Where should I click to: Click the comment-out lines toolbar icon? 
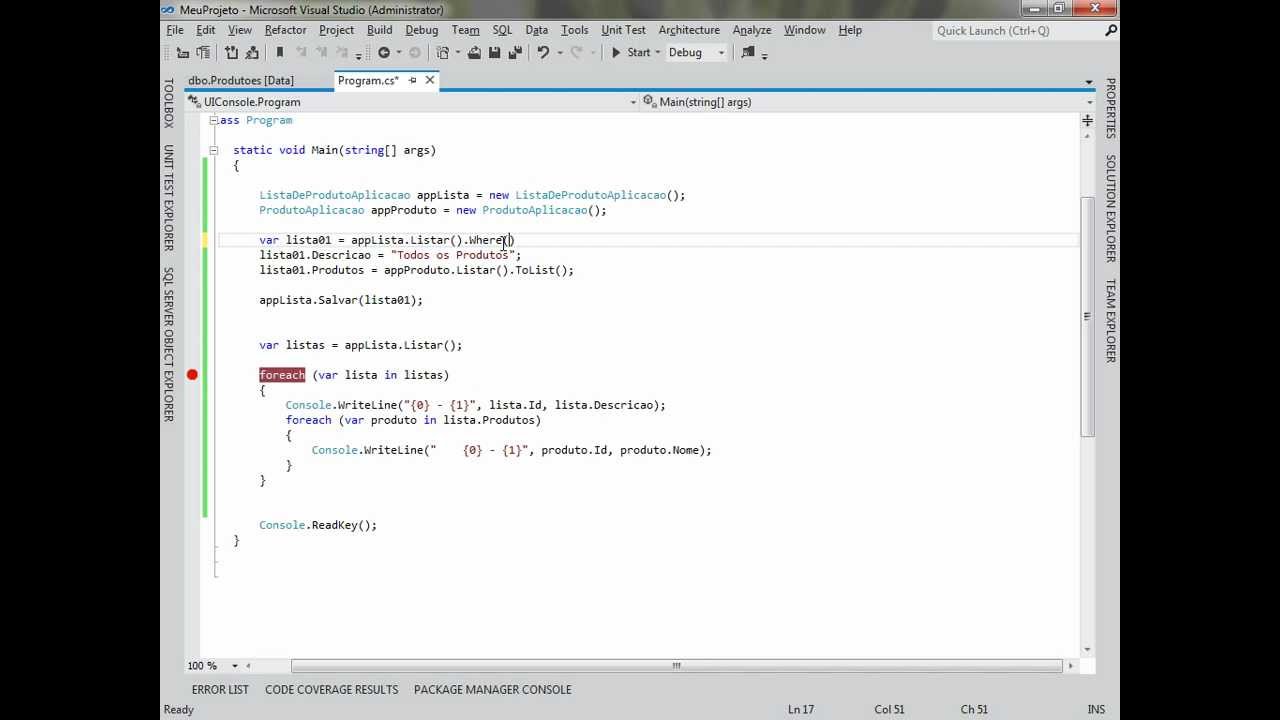tap(232, 52)
